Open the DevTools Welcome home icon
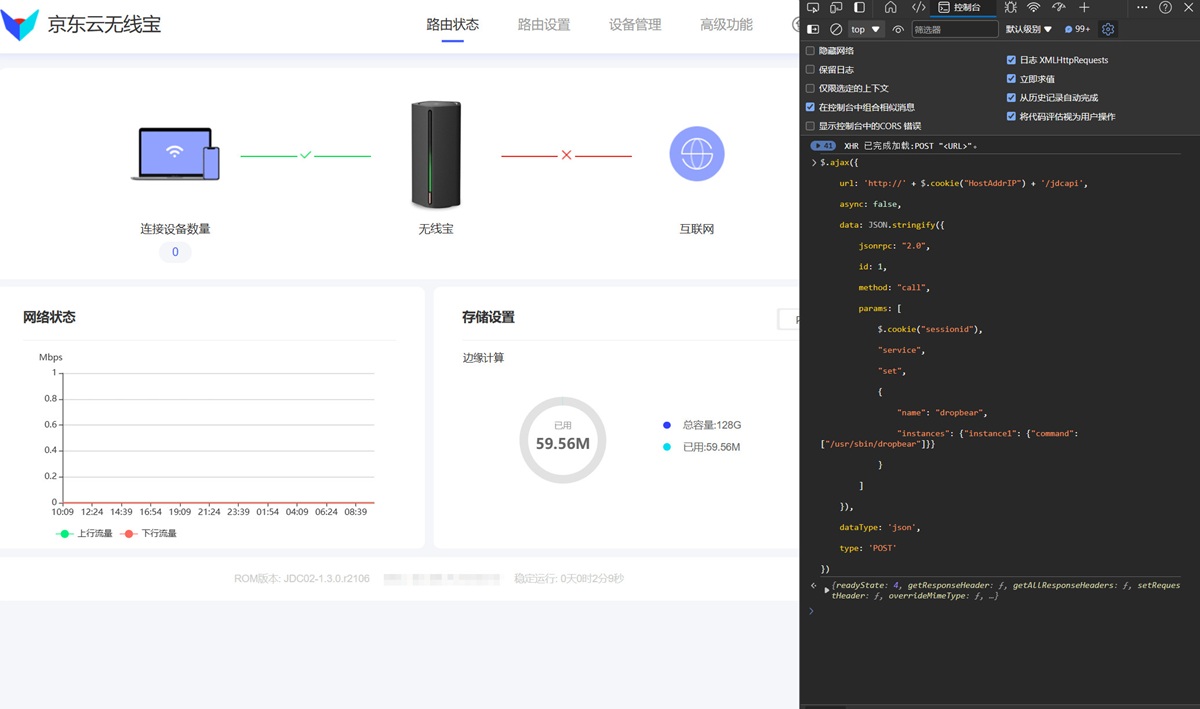 coord(890,8)
